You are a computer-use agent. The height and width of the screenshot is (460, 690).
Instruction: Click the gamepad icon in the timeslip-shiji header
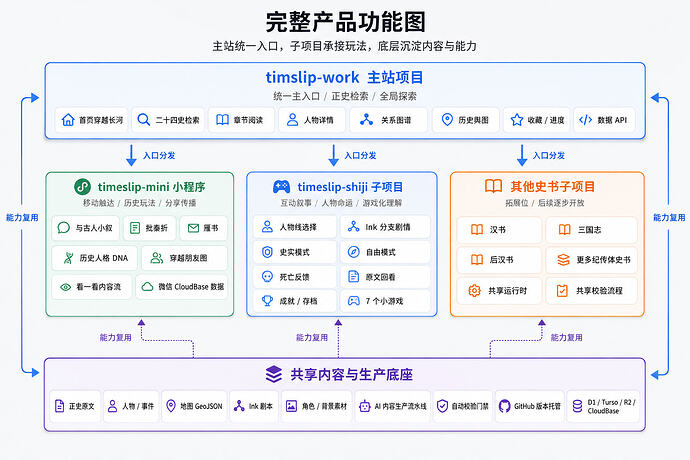281,187
